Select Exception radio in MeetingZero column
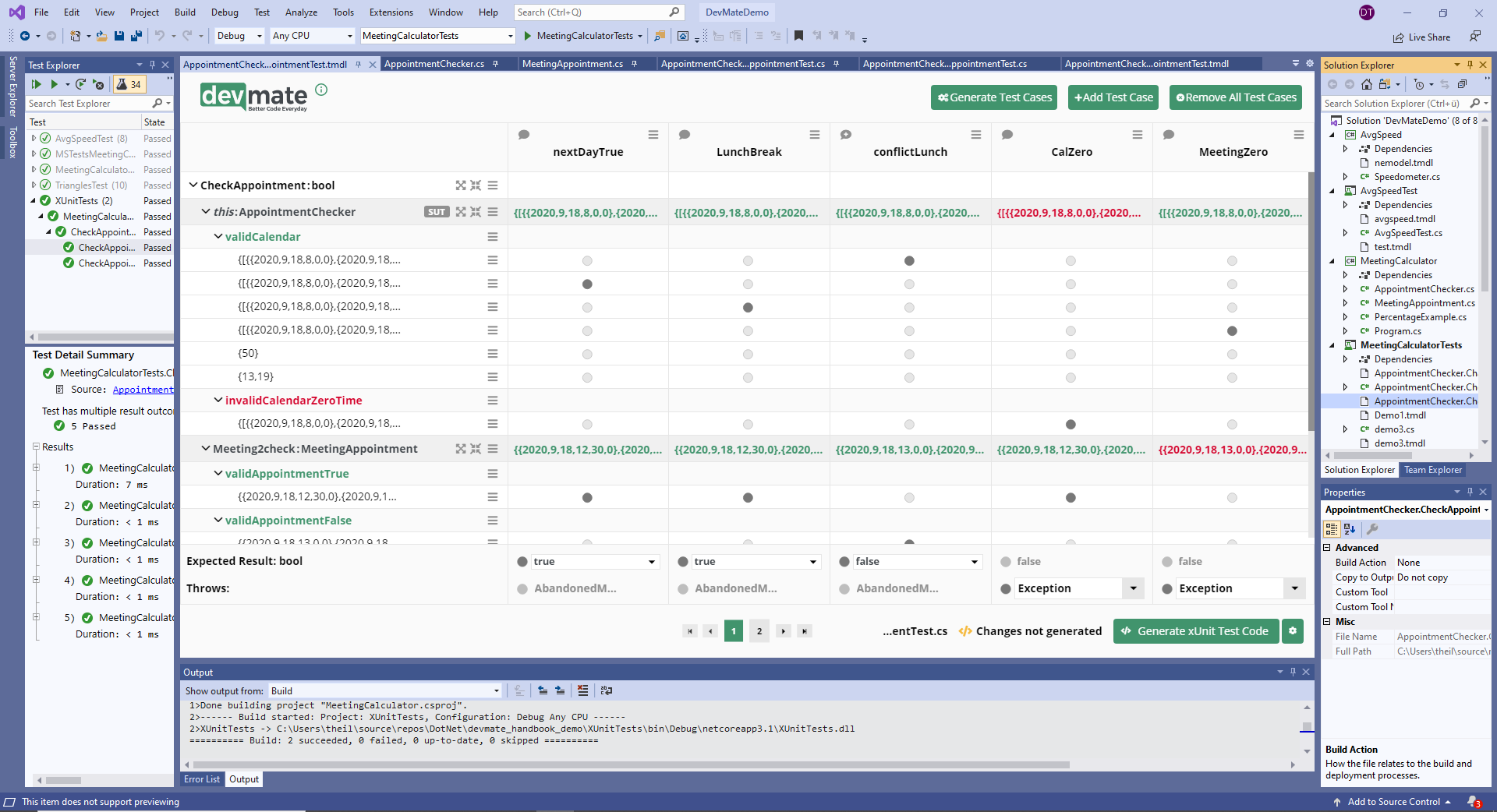Image resolution: width=1497 pixels, height=812 pixels. pos(1167,589)
